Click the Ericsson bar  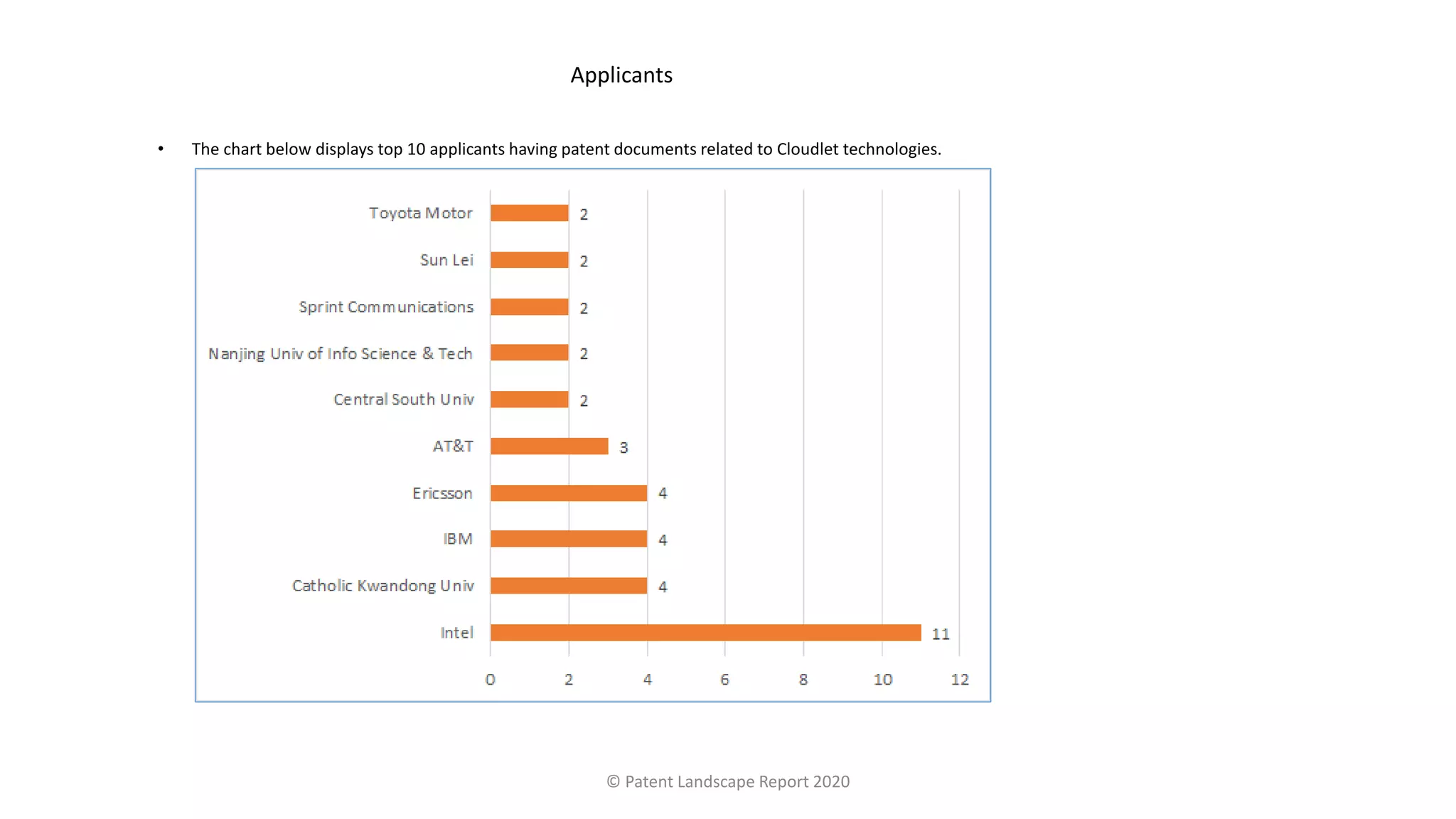coord(569,493)
